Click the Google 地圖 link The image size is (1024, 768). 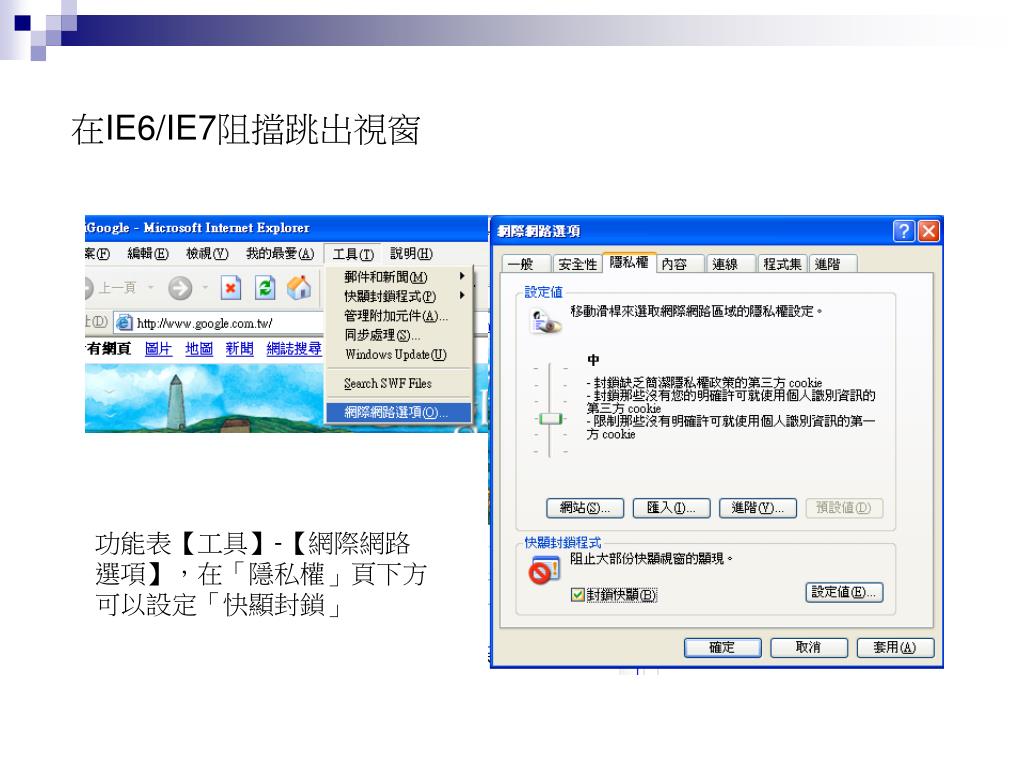click(x=199, y=349)
